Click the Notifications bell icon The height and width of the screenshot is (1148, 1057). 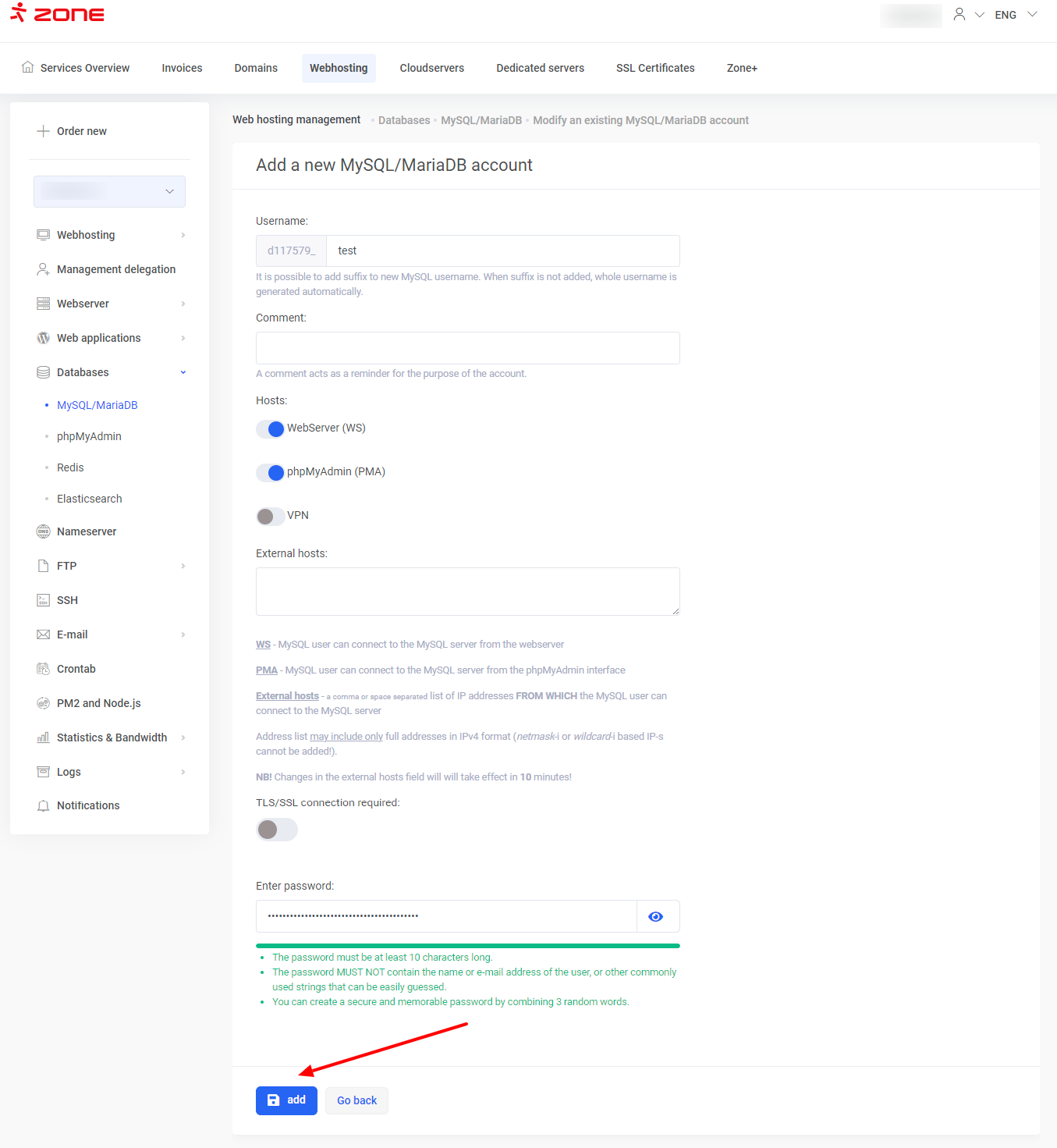pos(43,805)
